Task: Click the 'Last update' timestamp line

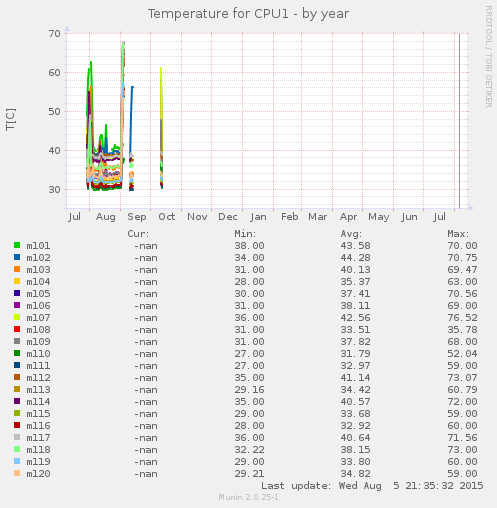Action: (372, 486)
